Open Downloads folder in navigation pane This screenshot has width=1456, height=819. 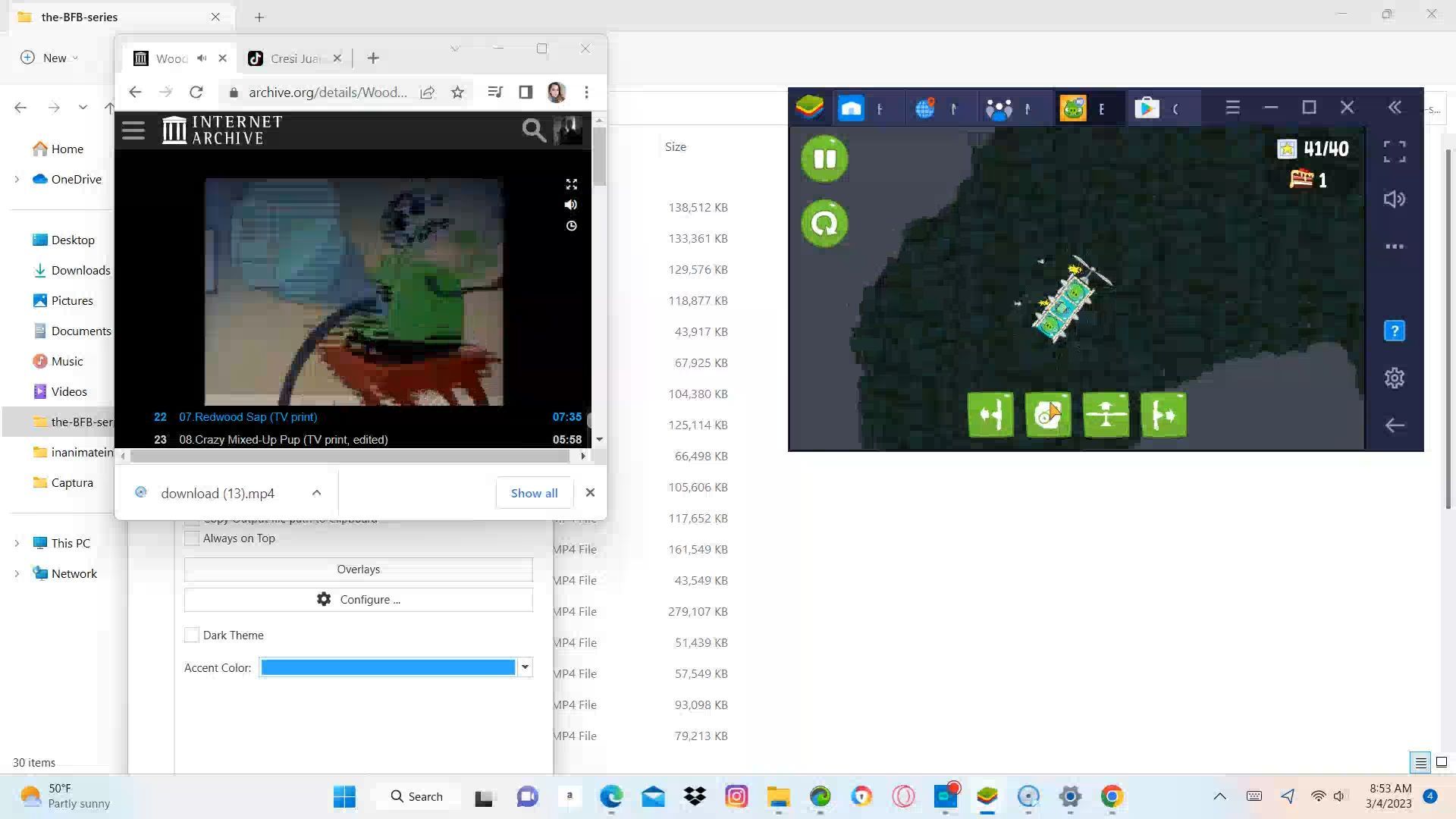80,271
